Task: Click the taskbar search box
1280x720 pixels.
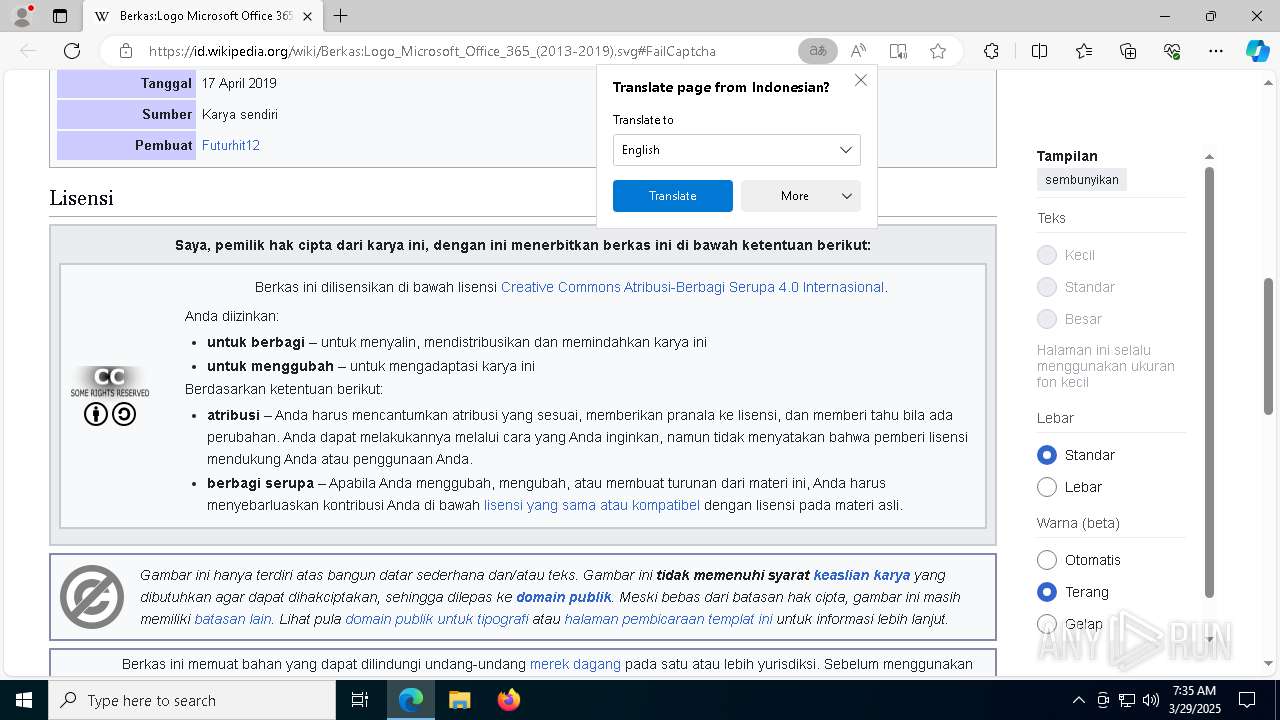Action: click(192, 700)
